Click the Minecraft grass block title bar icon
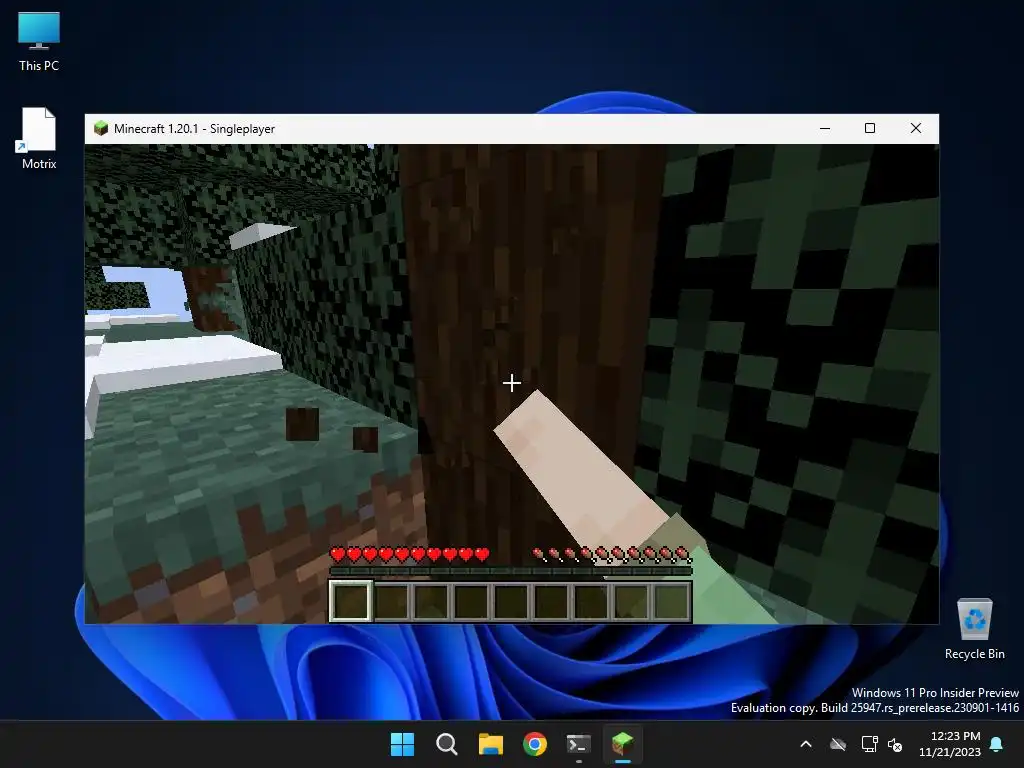The width and height of the screenshot is (1024, 768). pyautogui.click(x=101, y=128)
